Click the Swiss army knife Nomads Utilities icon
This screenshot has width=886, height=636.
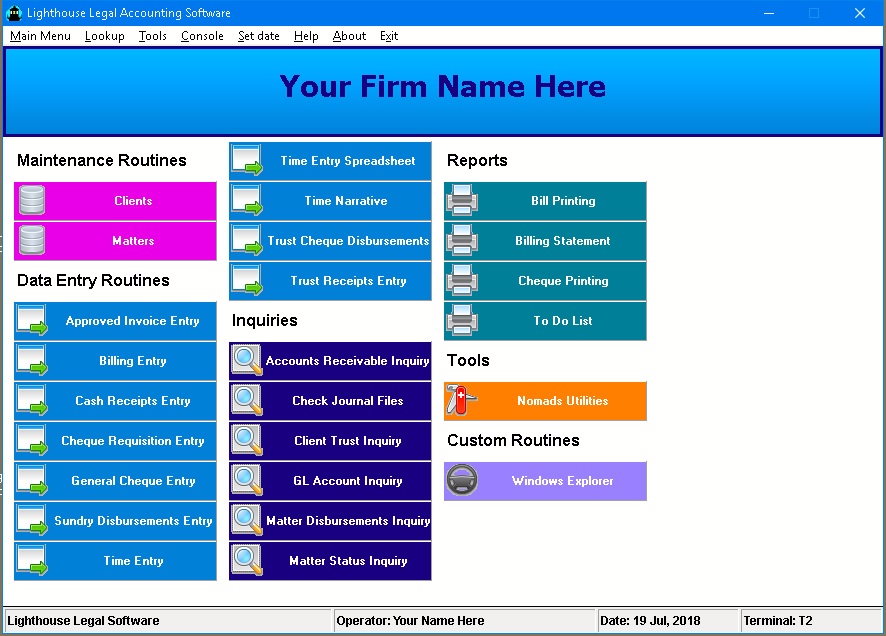coord(462,401)
